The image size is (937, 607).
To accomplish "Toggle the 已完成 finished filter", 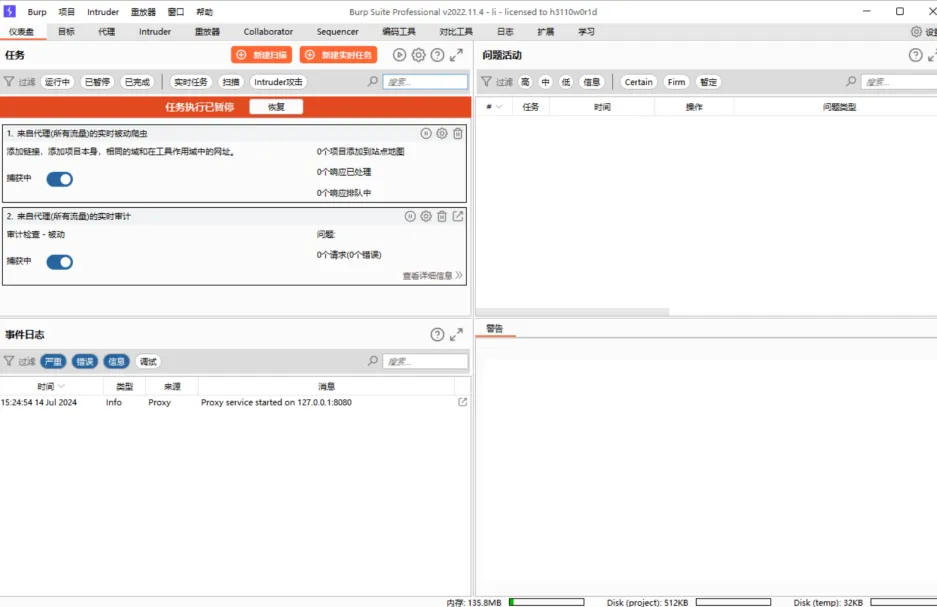I will pyautogui.click(x=137, y=82).
